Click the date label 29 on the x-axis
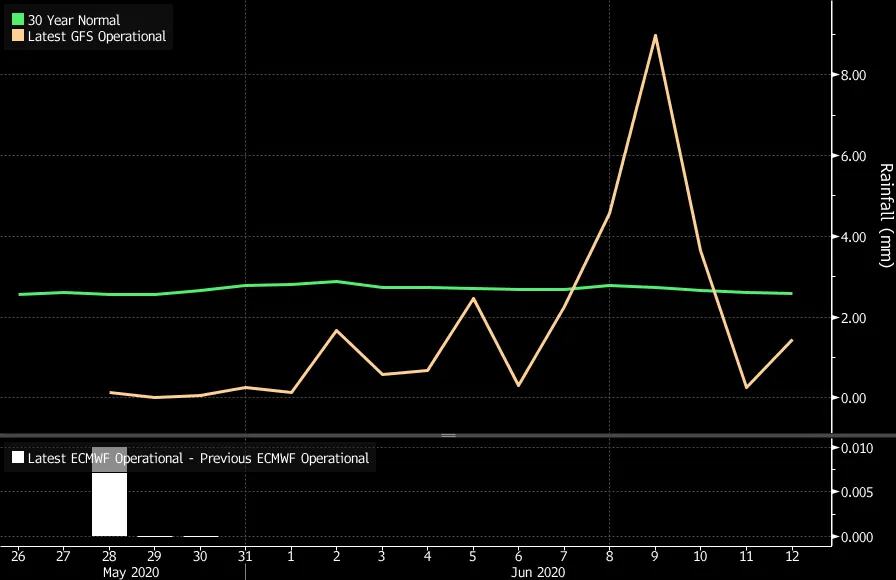This screenshot has height=580, width=896. pyautogui.click(x=154, y=556)
